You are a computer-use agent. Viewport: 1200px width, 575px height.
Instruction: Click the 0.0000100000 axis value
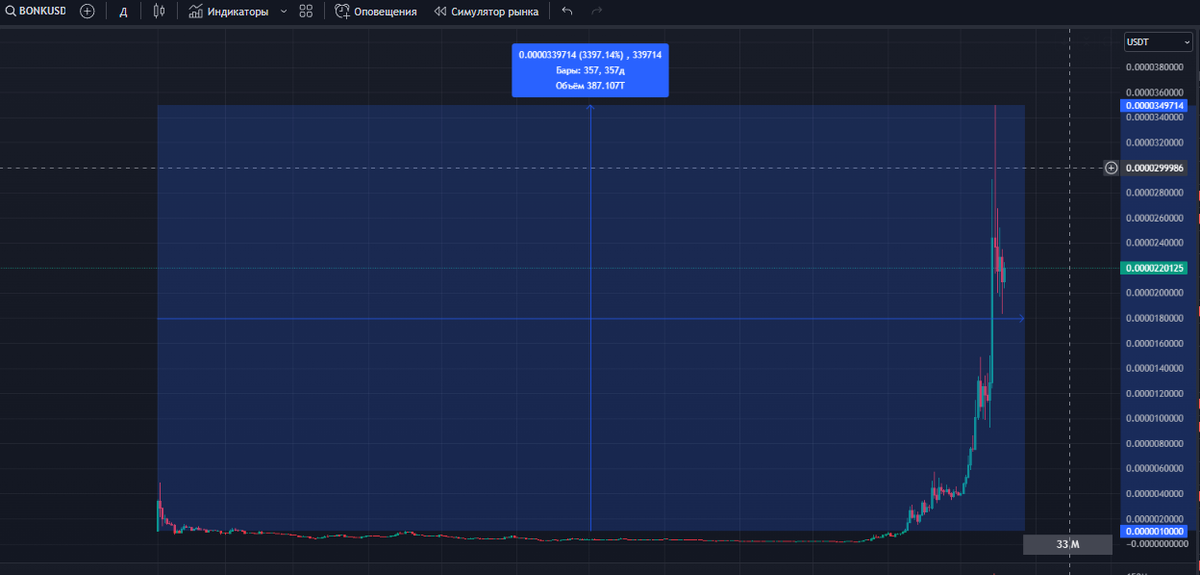click(x=1154, y=418)
